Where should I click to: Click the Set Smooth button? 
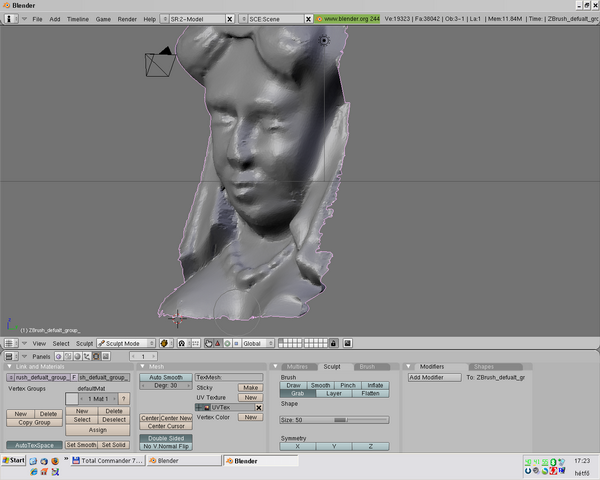[81, 445]
